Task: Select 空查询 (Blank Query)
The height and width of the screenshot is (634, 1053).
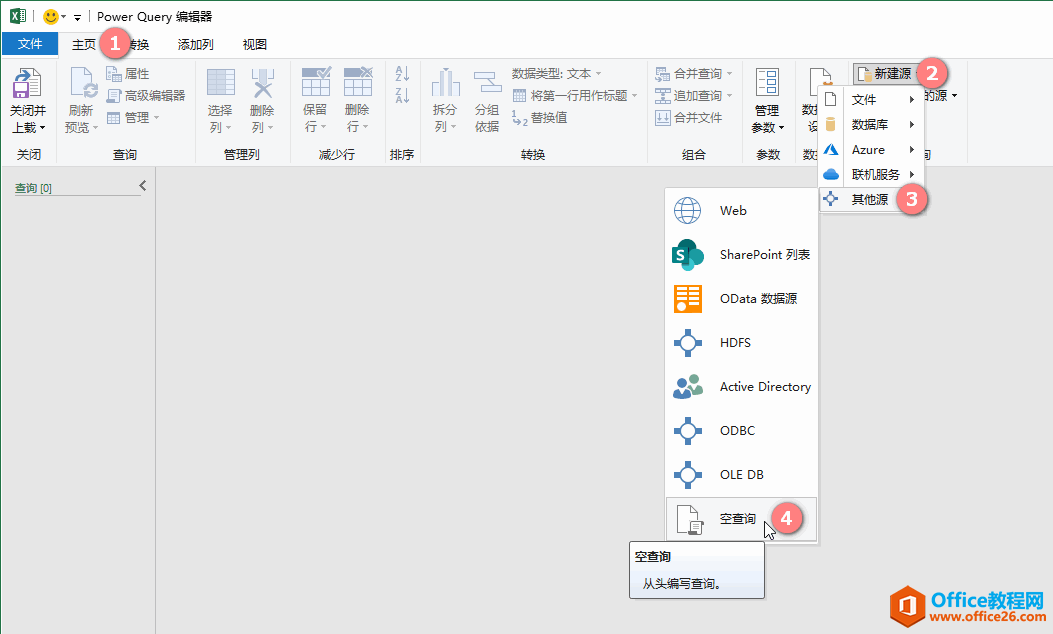Action: pos(741,518)
